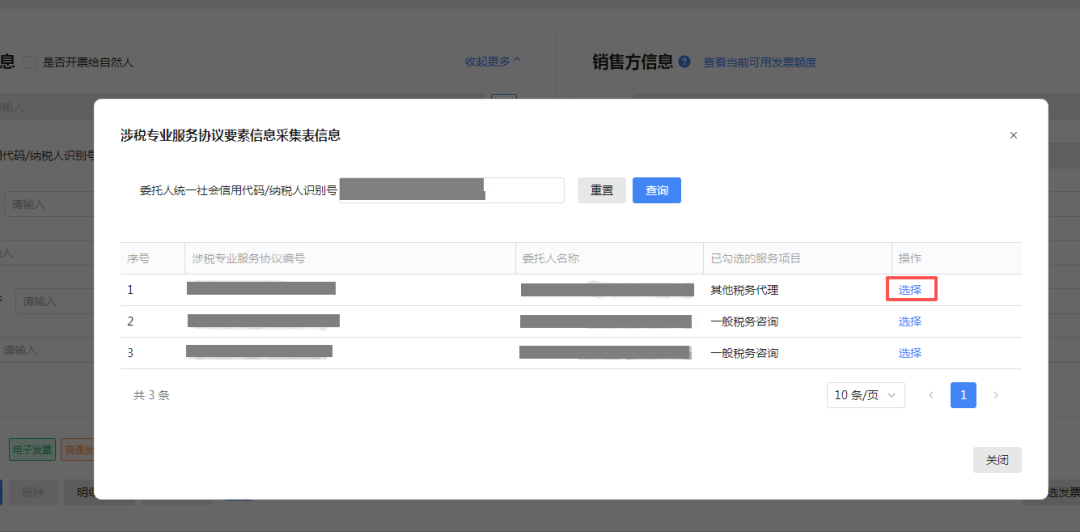1080x532 pixels.
Task: Go to next page arrow
Action: [995, 396]
